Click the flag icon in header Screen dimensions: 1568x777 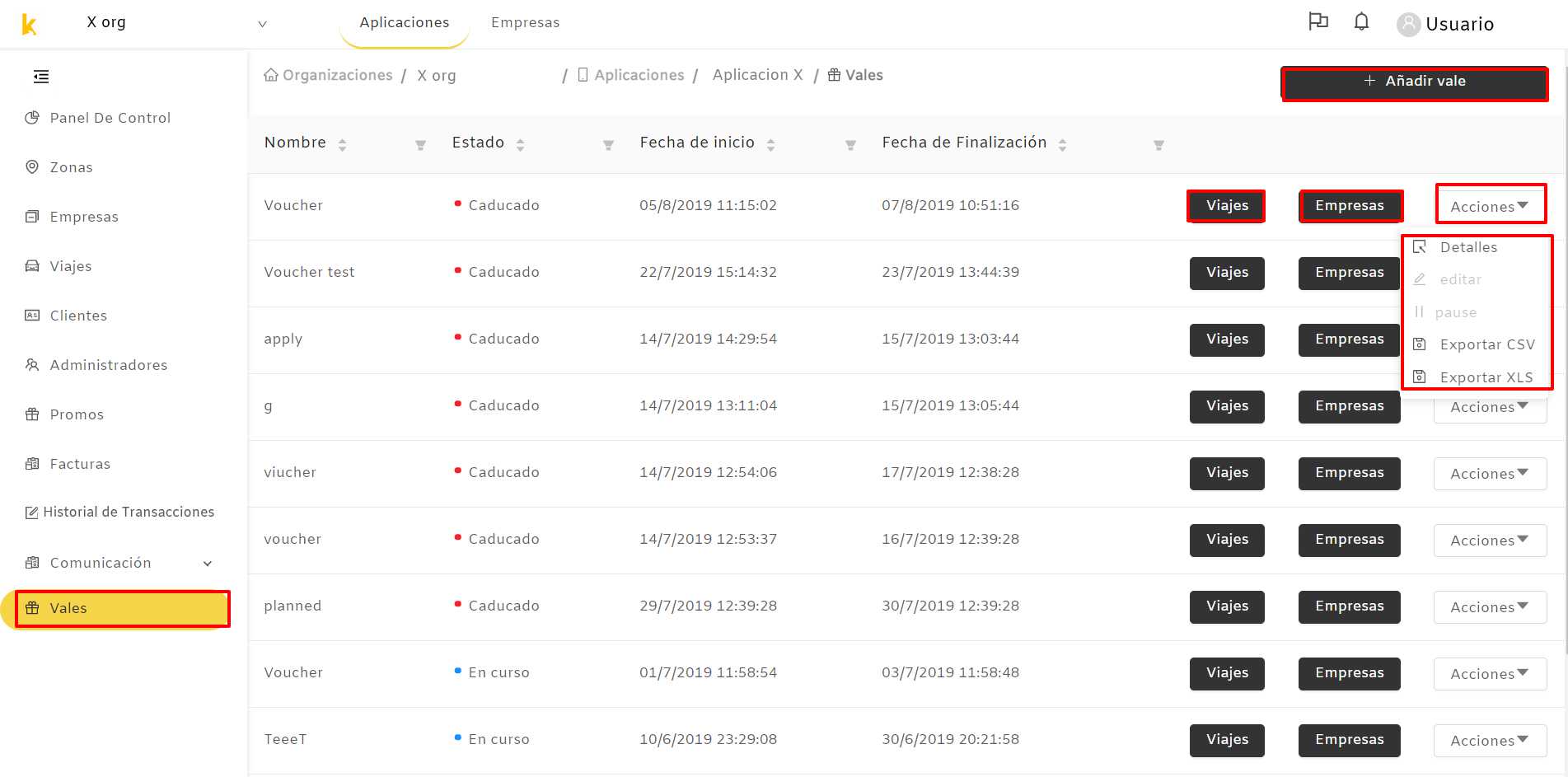[1318, 21]
